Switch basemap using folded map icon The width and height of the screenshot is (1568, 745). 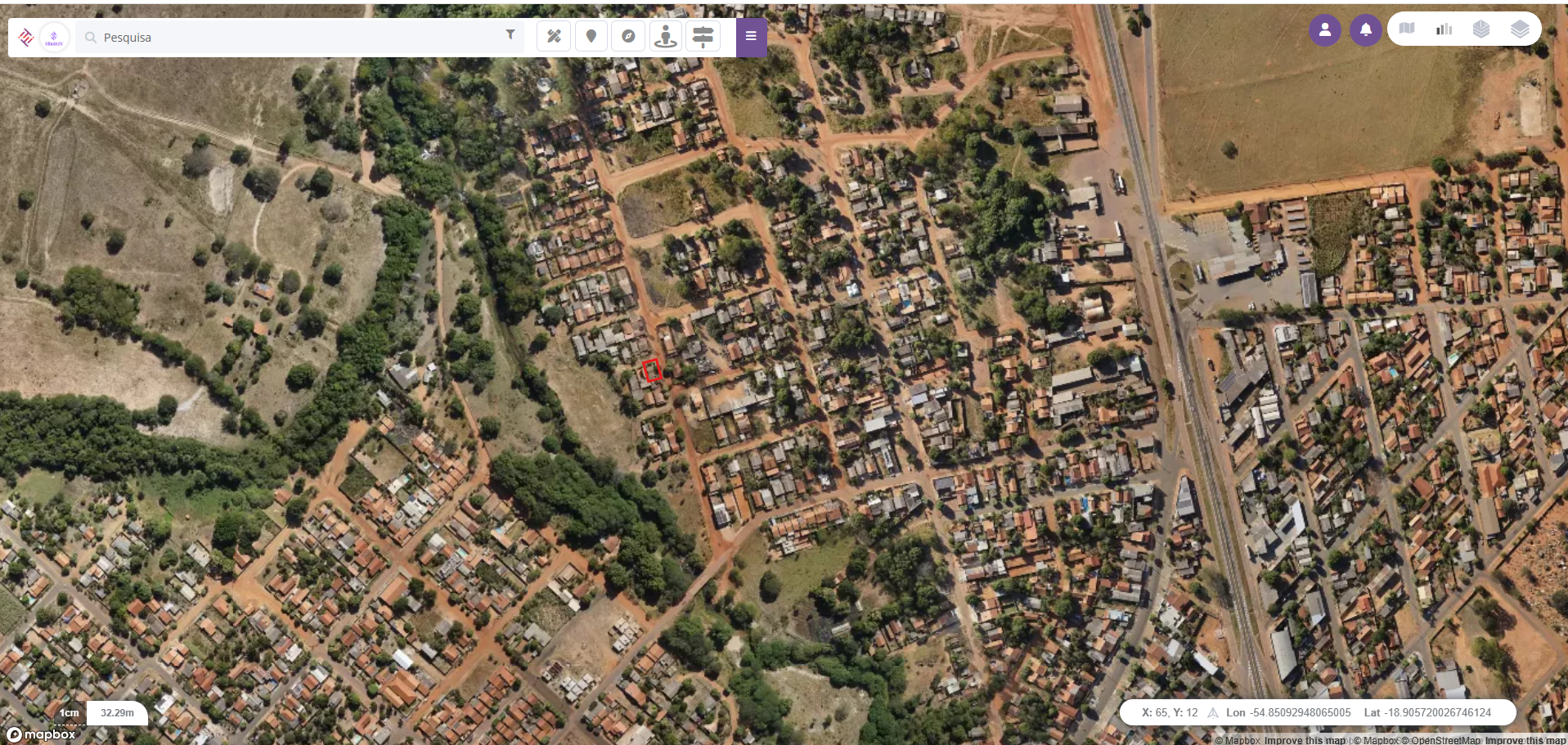pos(1407,29)
